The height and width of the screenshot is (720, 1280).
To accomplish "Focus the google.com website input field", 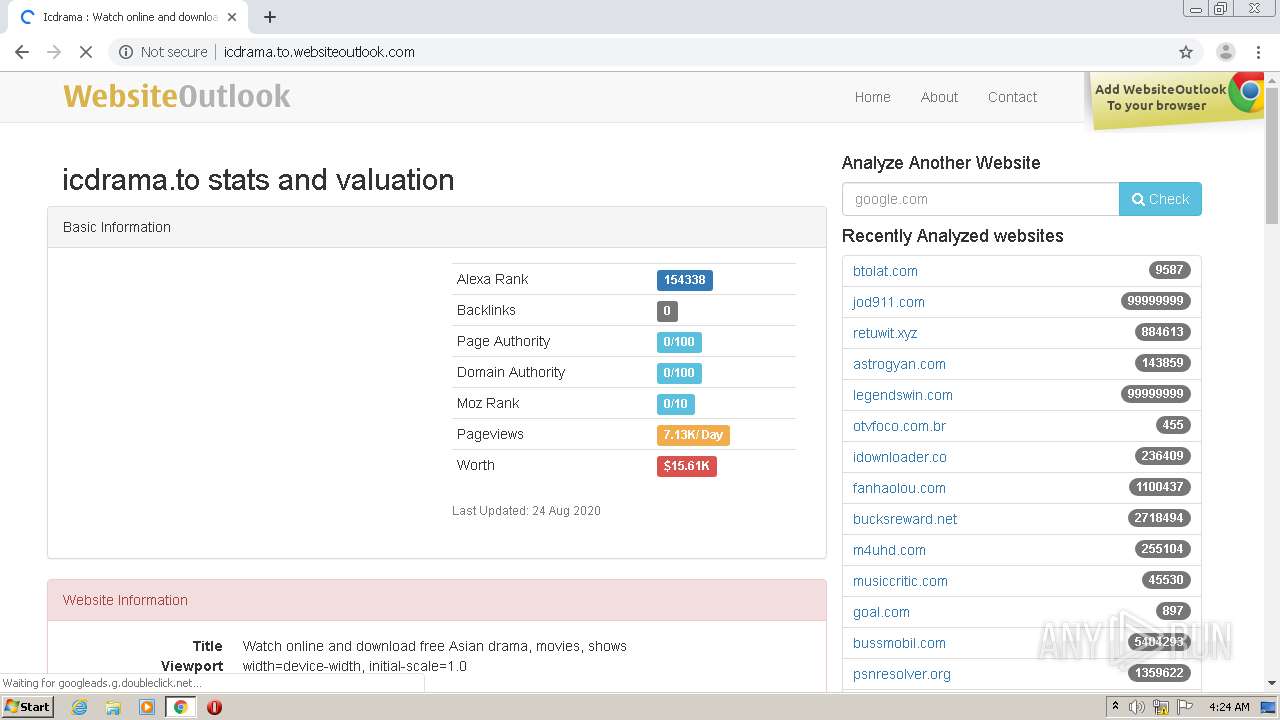I will [980, 199].
